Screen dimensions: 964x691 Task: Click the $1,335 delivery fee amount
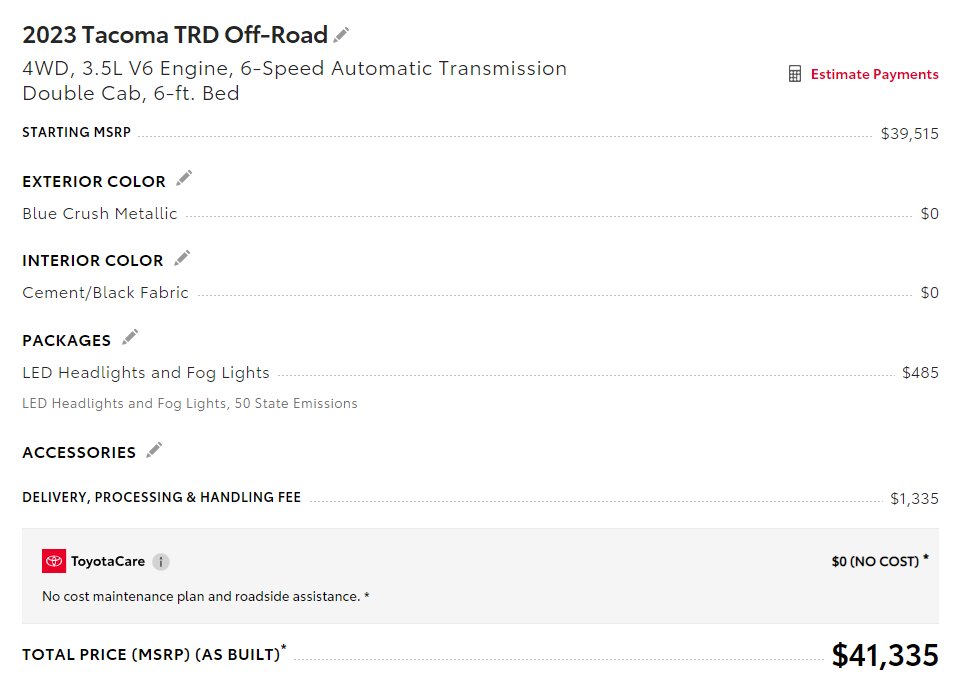tap(914, 498)
